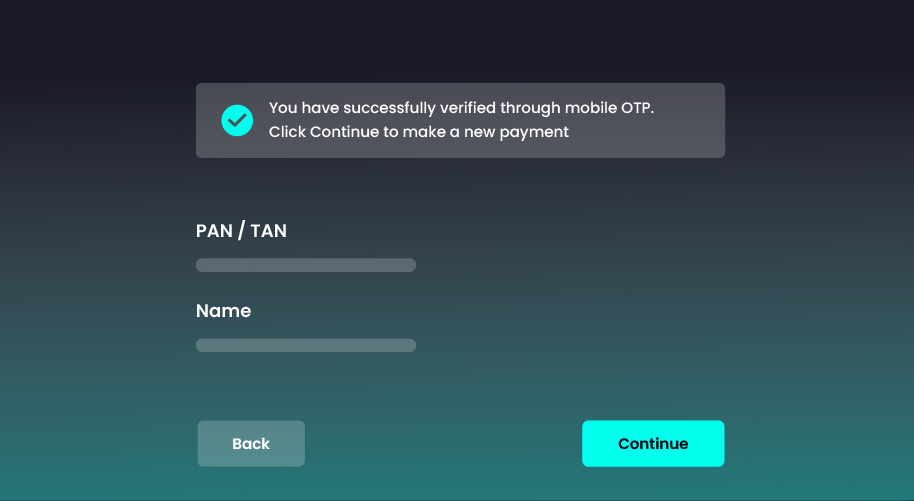The width and height of the screenshot is (914, 501).
Task: Return to previous step via Back
Action: (251, 444)
